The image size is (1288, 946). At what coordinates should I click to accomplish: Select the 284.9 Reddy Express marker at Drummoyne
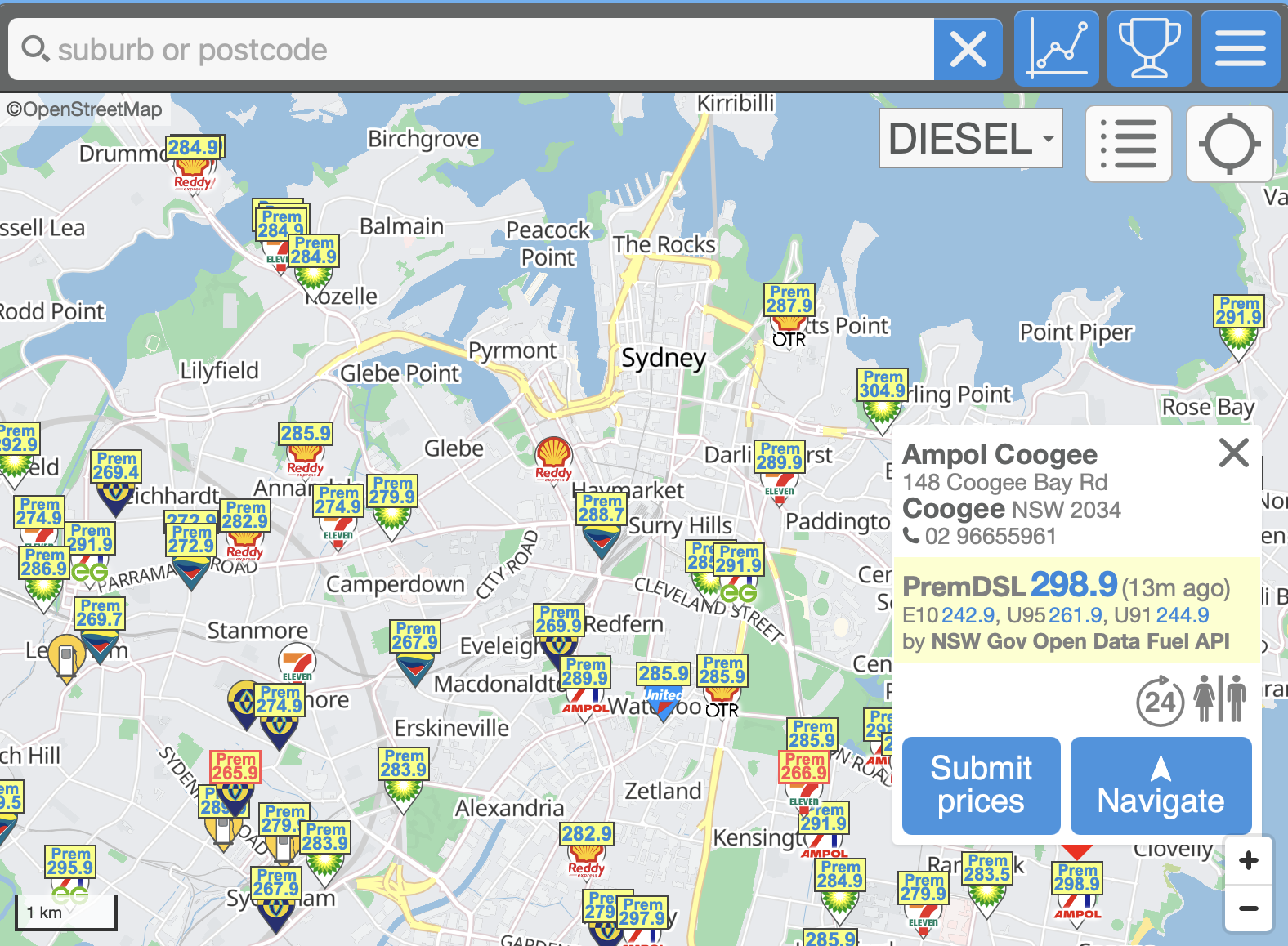click(195, 163)
